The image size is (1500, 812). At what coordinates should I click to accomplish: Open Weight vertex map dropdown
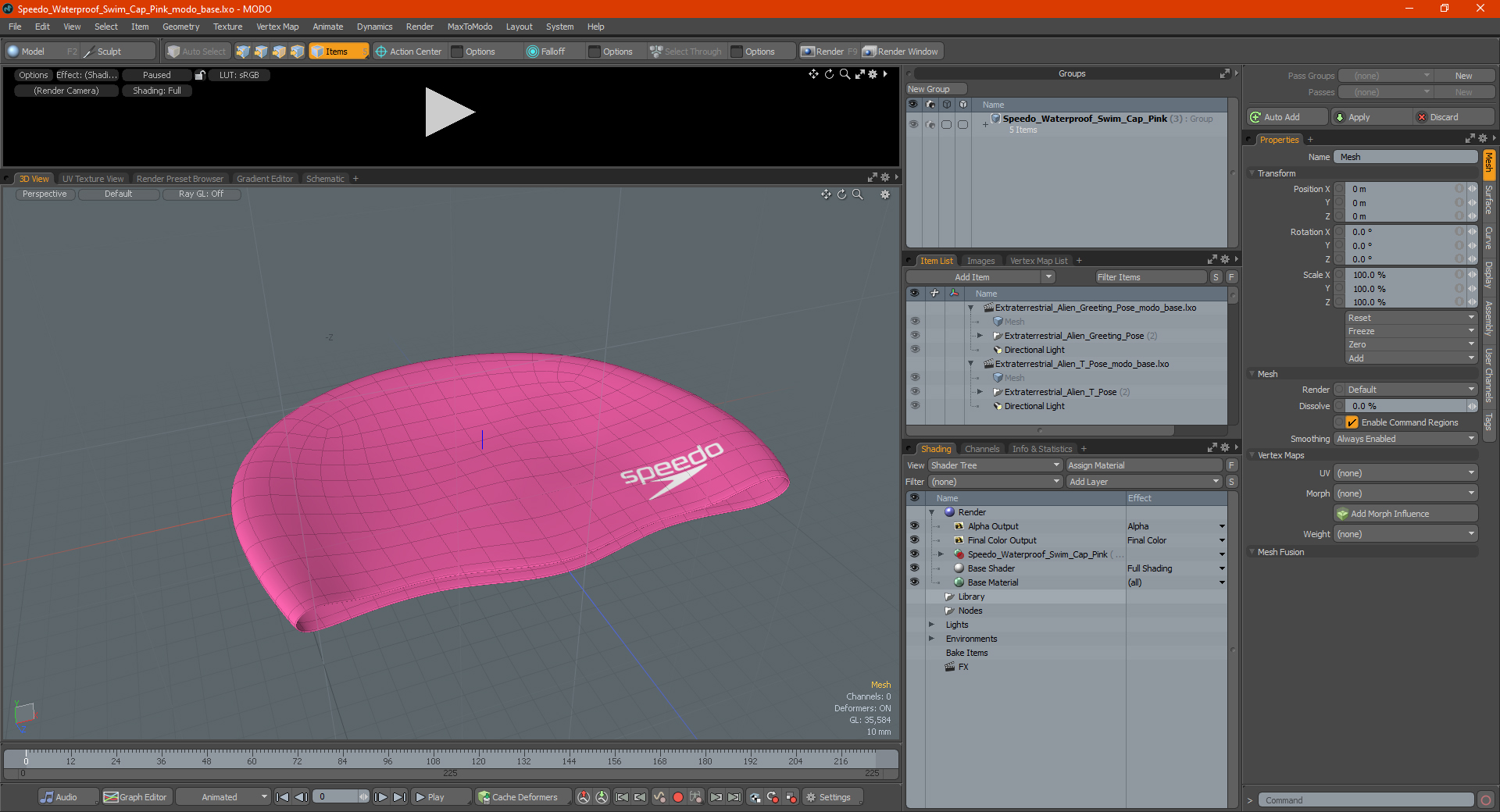click(x=1405, y=534)
